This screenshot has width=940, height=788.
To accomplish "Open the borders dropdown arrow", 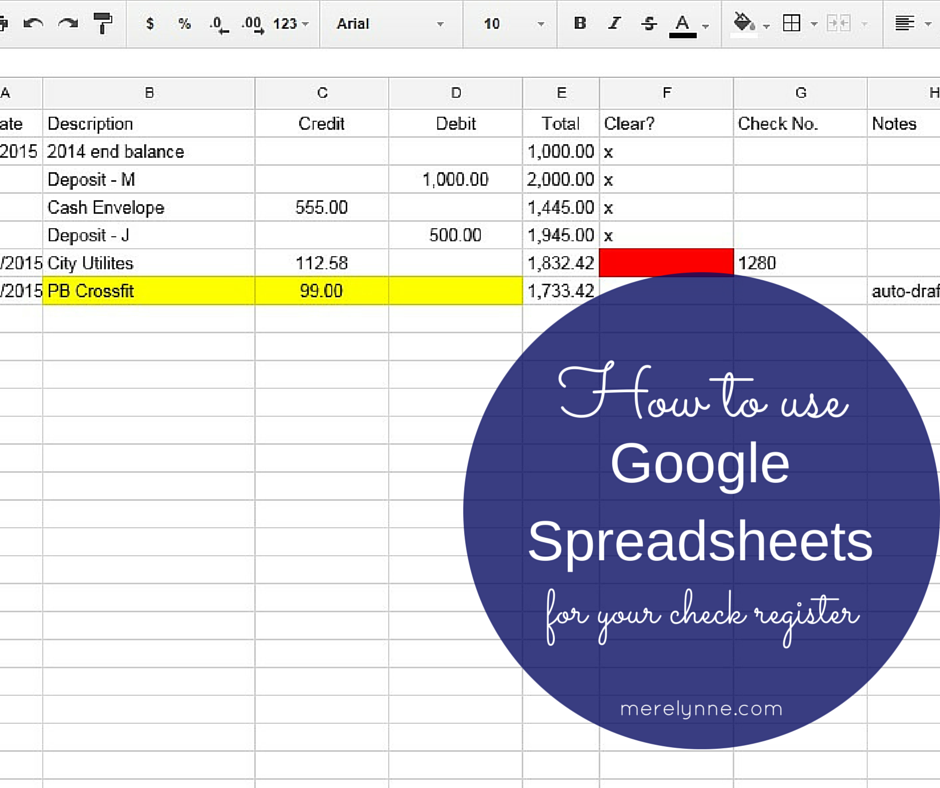I will click(814, 25).
